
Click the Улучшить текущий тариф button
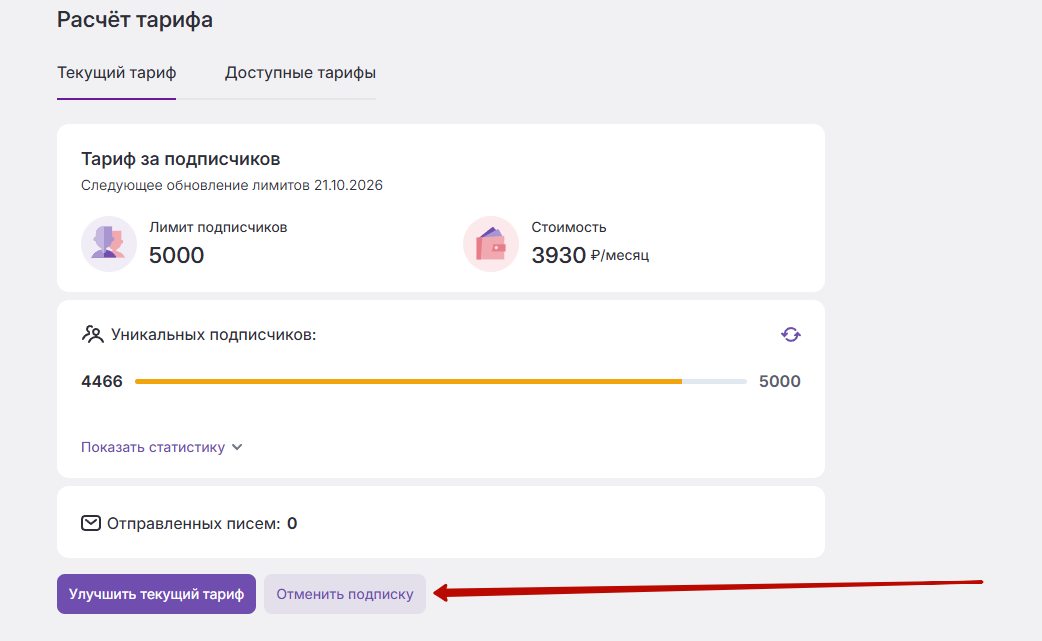[156, 594]
